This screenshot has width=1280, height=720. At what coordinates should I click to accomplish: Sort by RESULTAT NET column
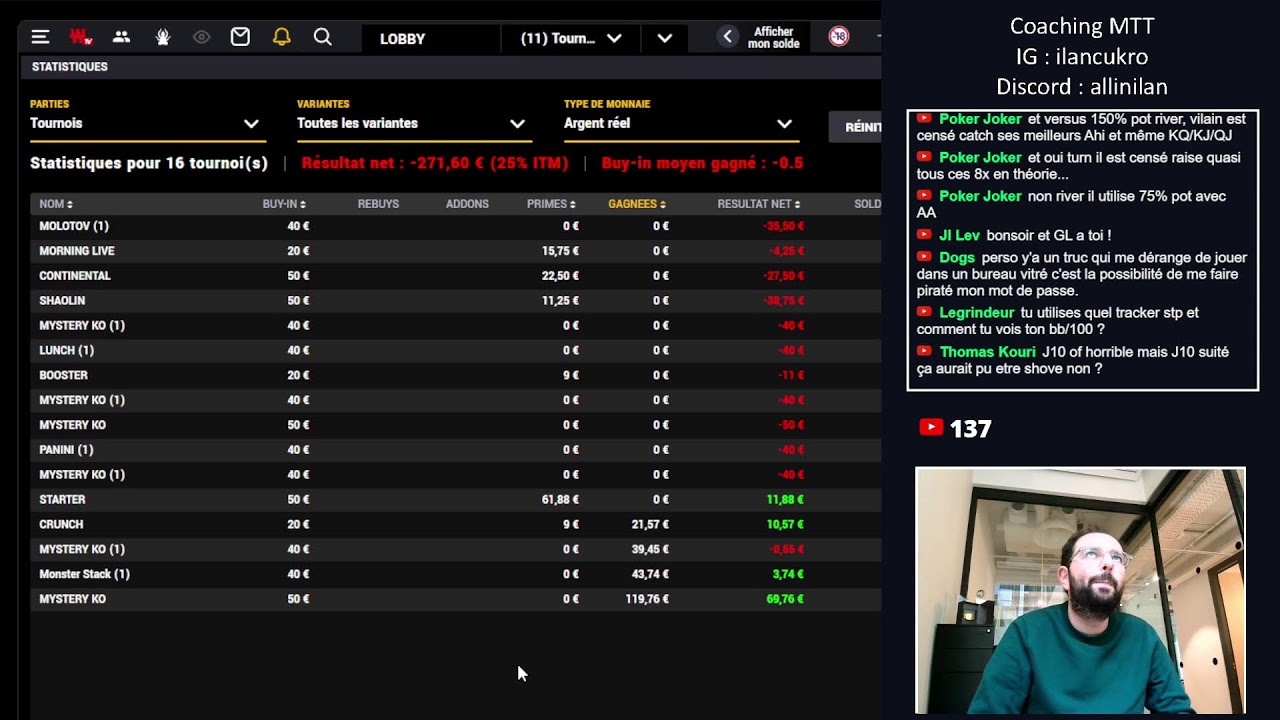pyautogui.click(x=759, y=204)
